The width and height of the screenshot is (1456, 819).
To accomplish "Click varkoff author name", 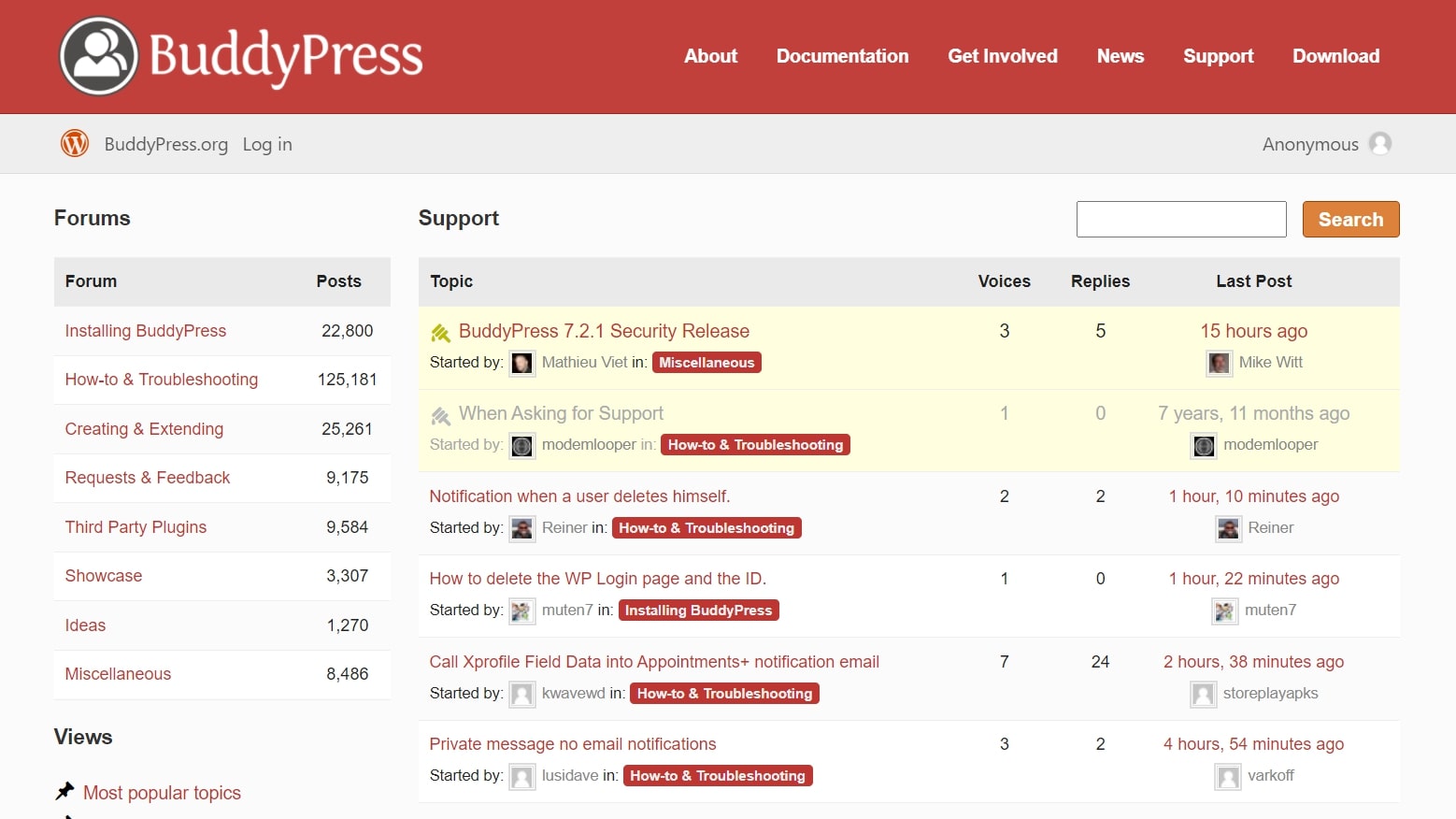I will point(1271,776).
